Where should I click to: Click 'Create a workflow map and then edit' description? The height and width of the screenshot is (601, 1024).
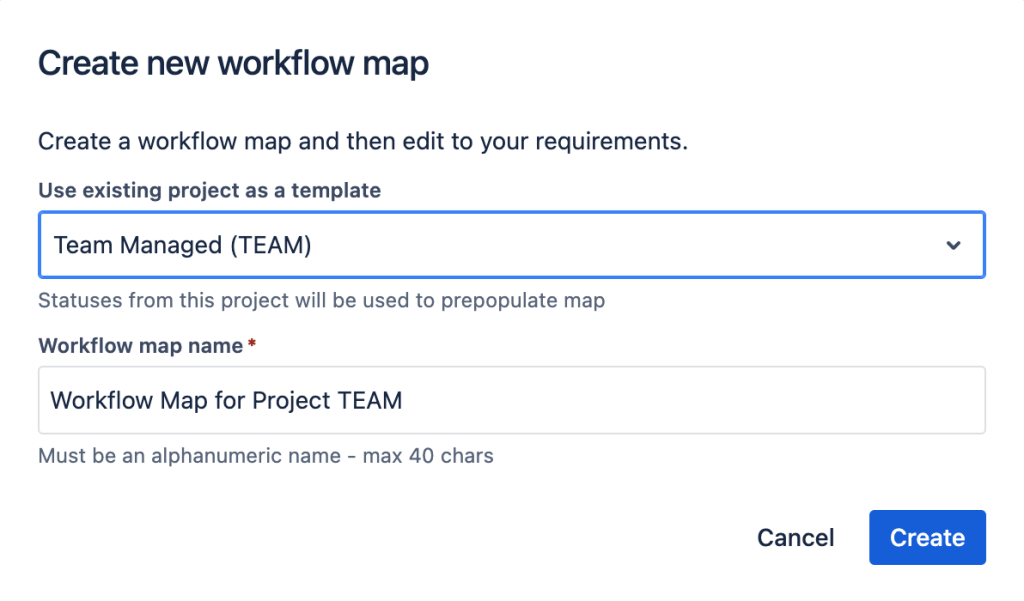[362, 141]
